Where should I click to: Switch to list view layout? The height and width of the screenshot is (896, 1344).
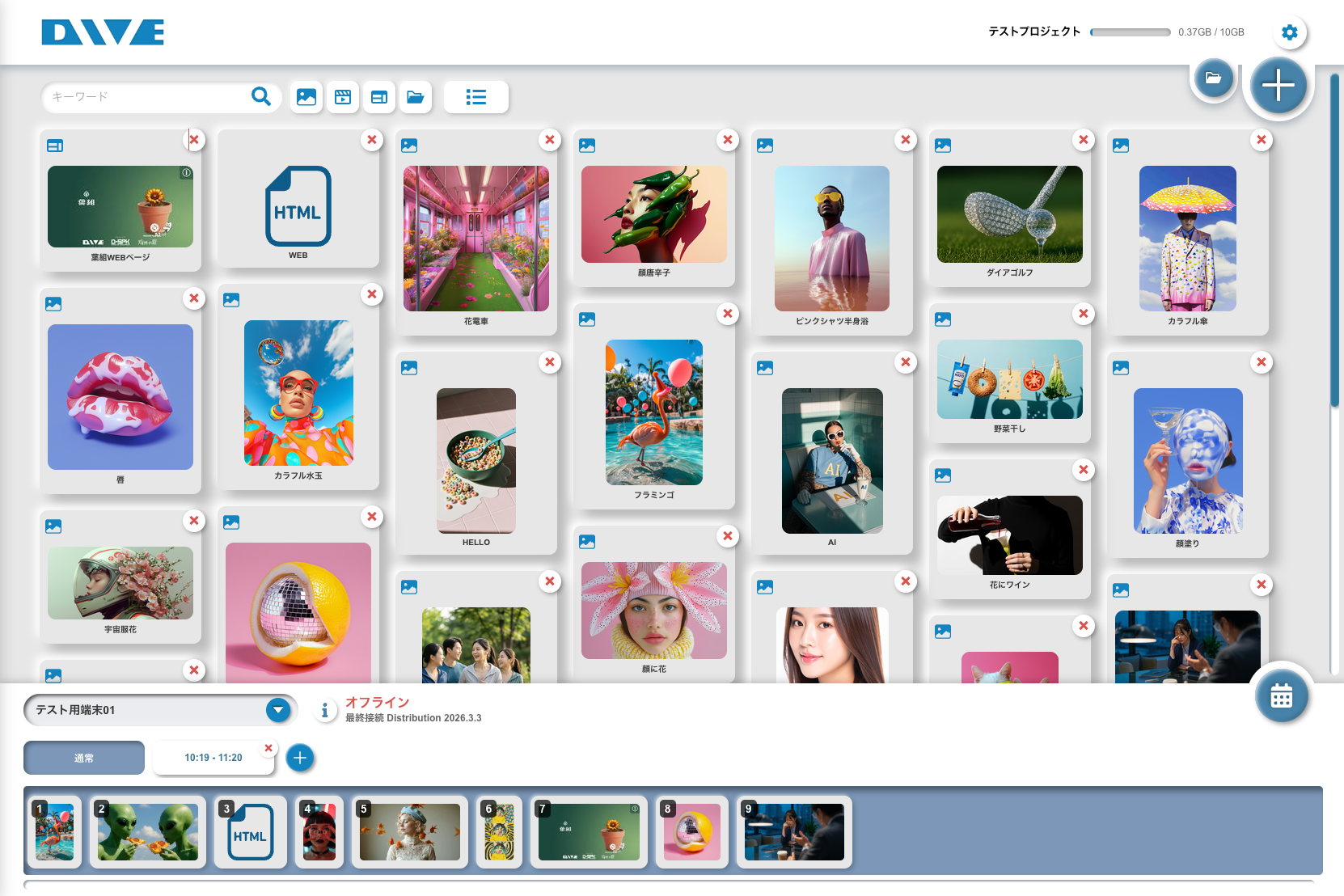coord(476,97)
